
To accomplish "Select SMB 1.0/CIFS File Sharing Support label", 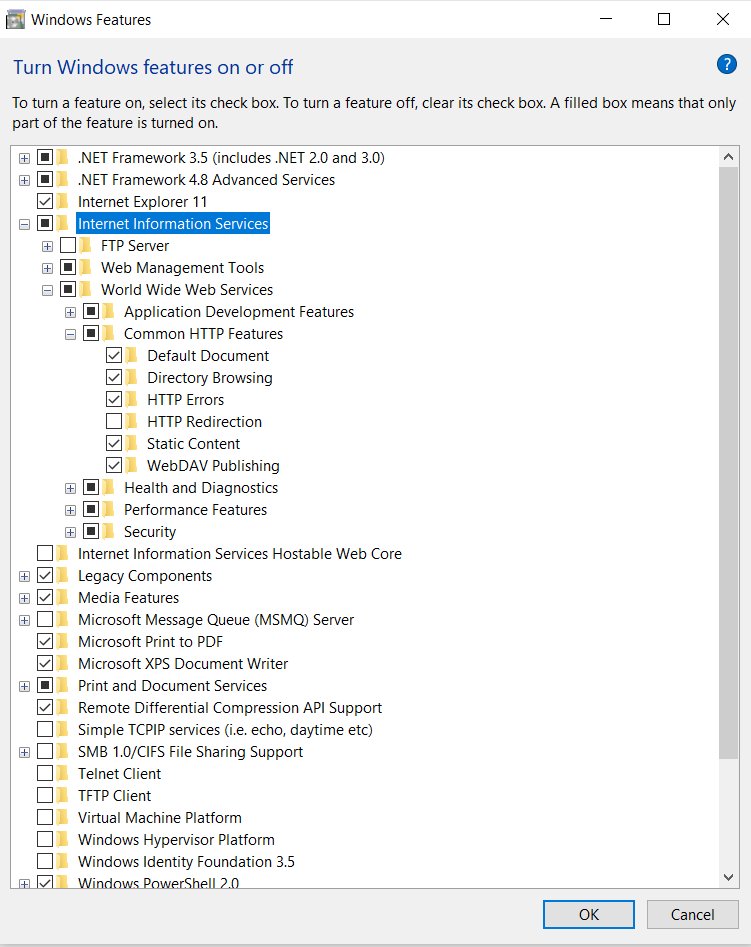I will click(190, 751).
